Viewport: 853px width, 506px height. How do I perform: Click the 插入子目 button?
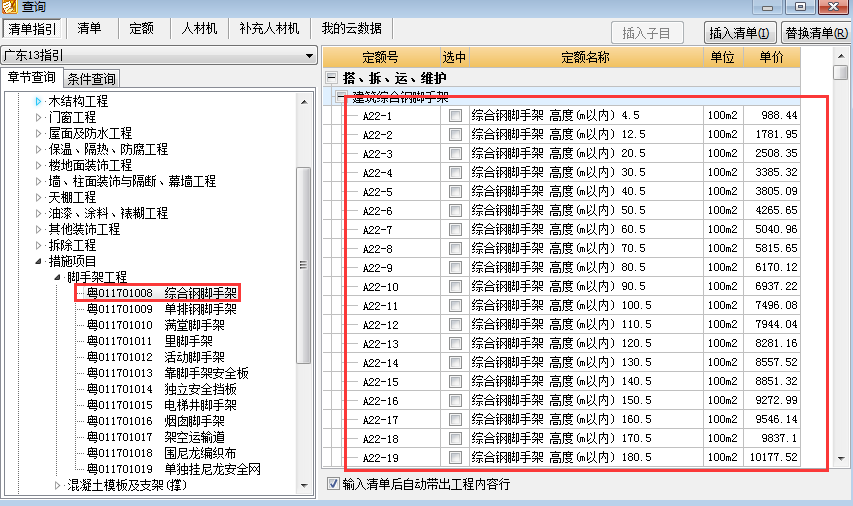tap(647, 33)
